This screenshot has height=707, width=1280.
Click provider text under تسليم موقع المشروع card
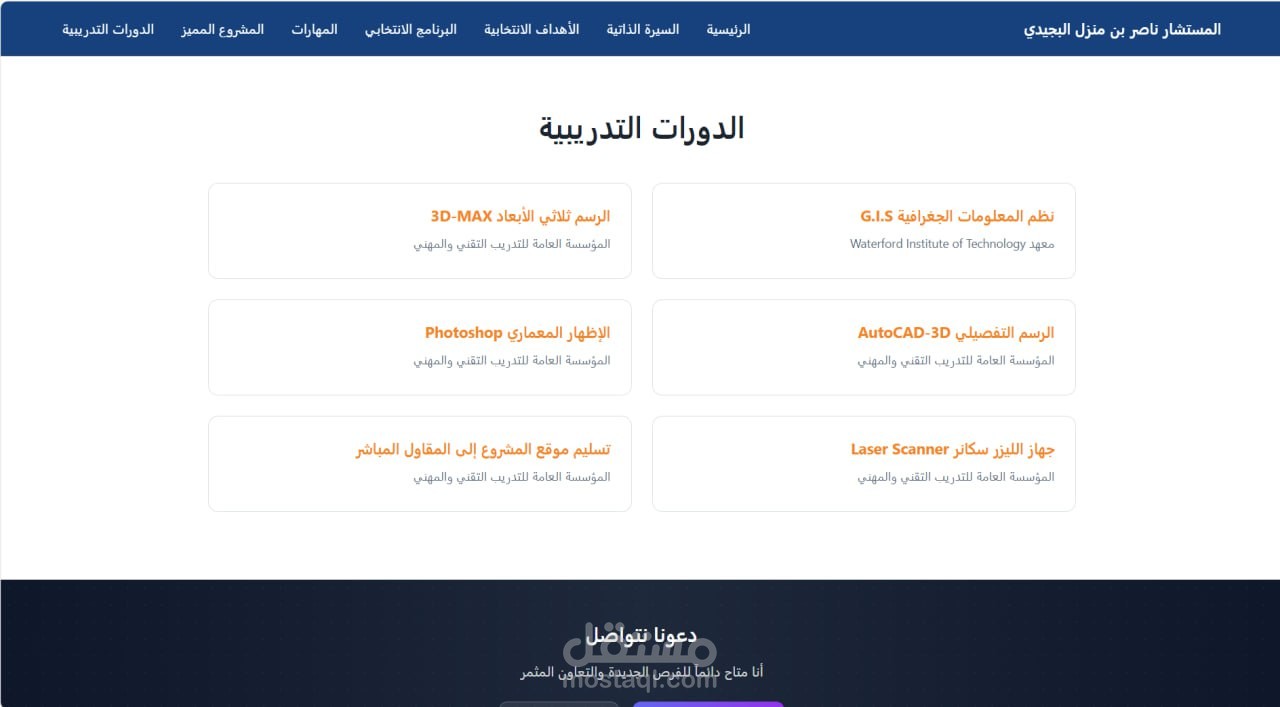(x=512, y=478)
